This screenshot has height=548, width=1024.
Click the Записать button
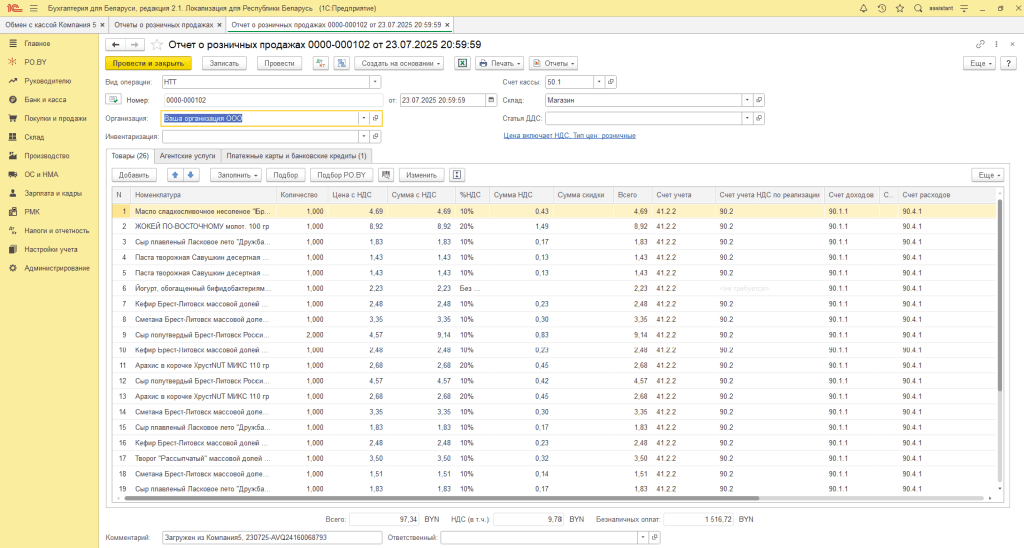pyautogui.click(x=224, y=63)
